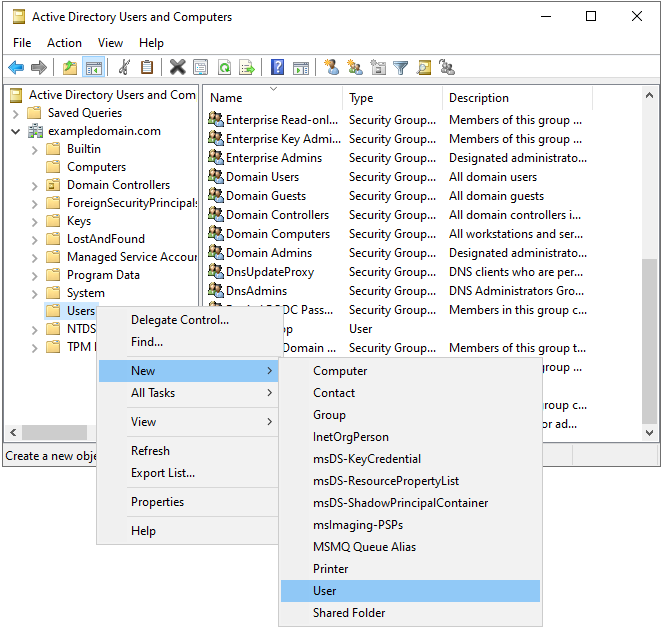Viewport: 662px width, 629px height.
Task: Sort by the Name column header
Action: coord(273,98)
